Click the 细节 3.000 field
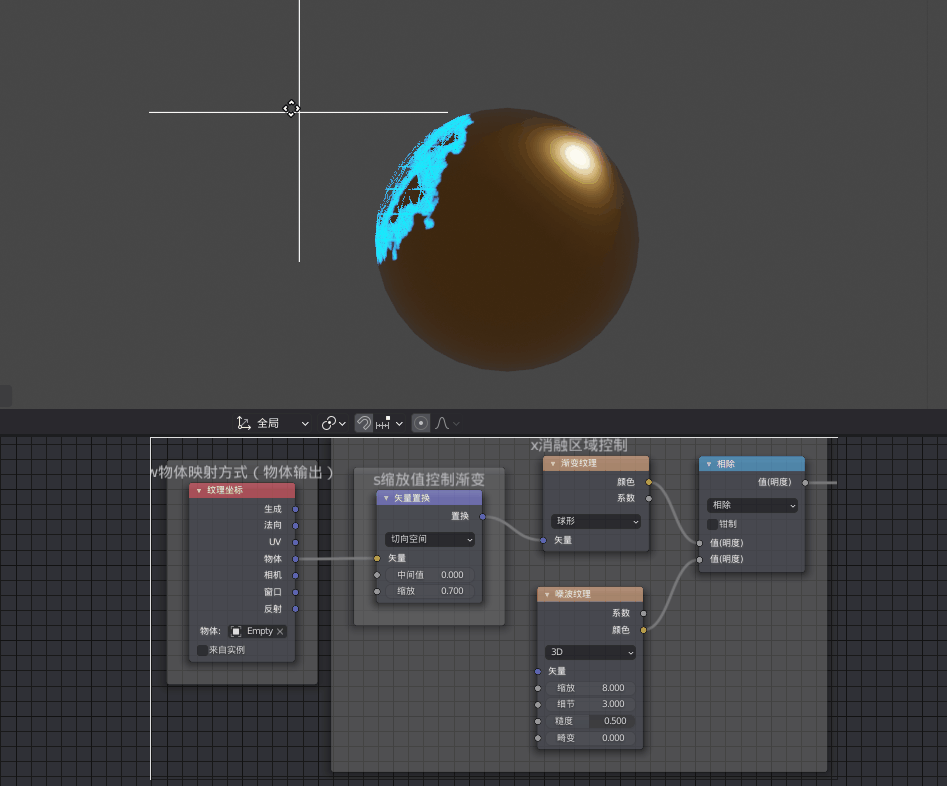The height and width of the screenshot is (786, 947). pyautogui.click(x=590, y=704)
